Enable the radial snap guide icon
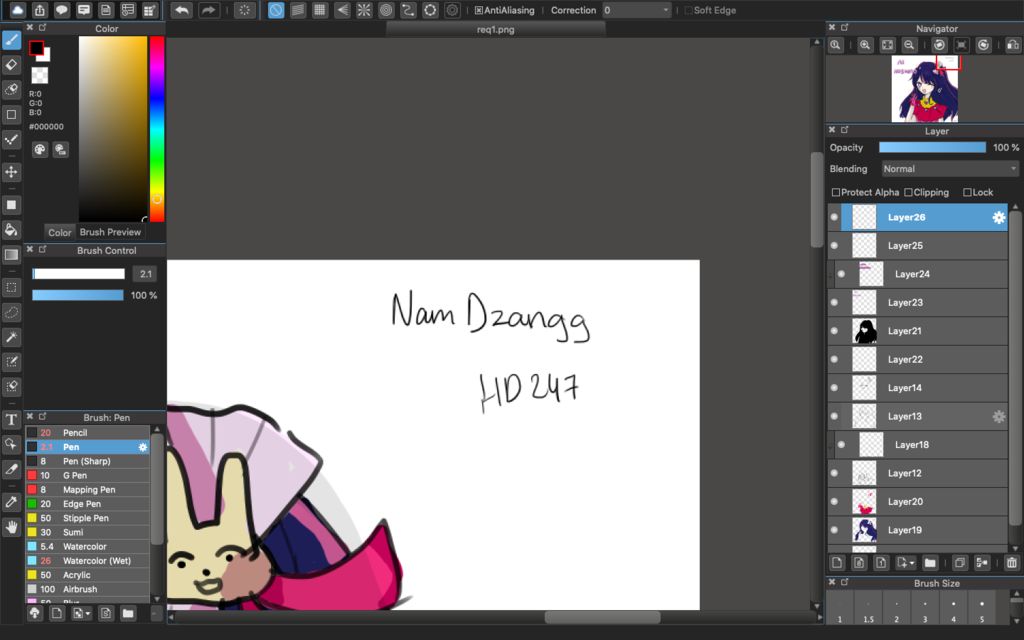Screen dimensions: 1024x640 (x=364, y=10)
